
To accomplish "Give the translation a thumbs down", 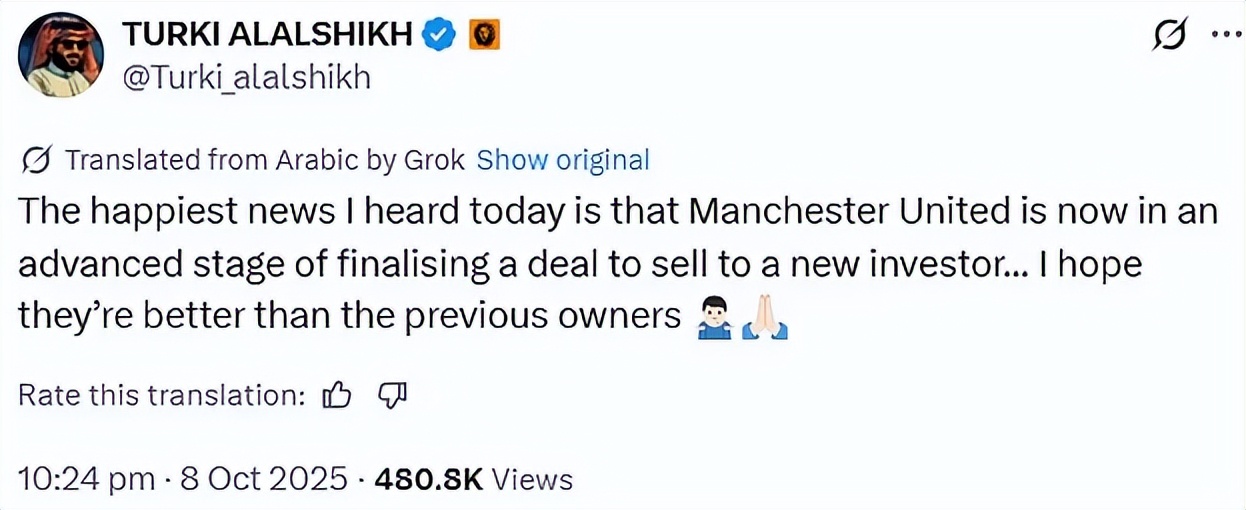I will click(x=392, y=396).
